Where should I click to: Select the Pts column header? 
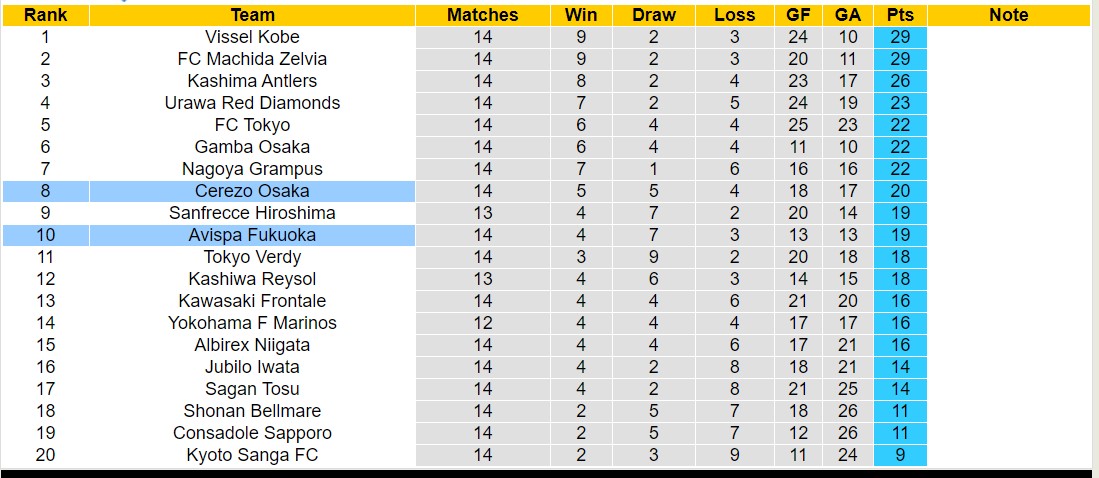(x=900, y=15)
